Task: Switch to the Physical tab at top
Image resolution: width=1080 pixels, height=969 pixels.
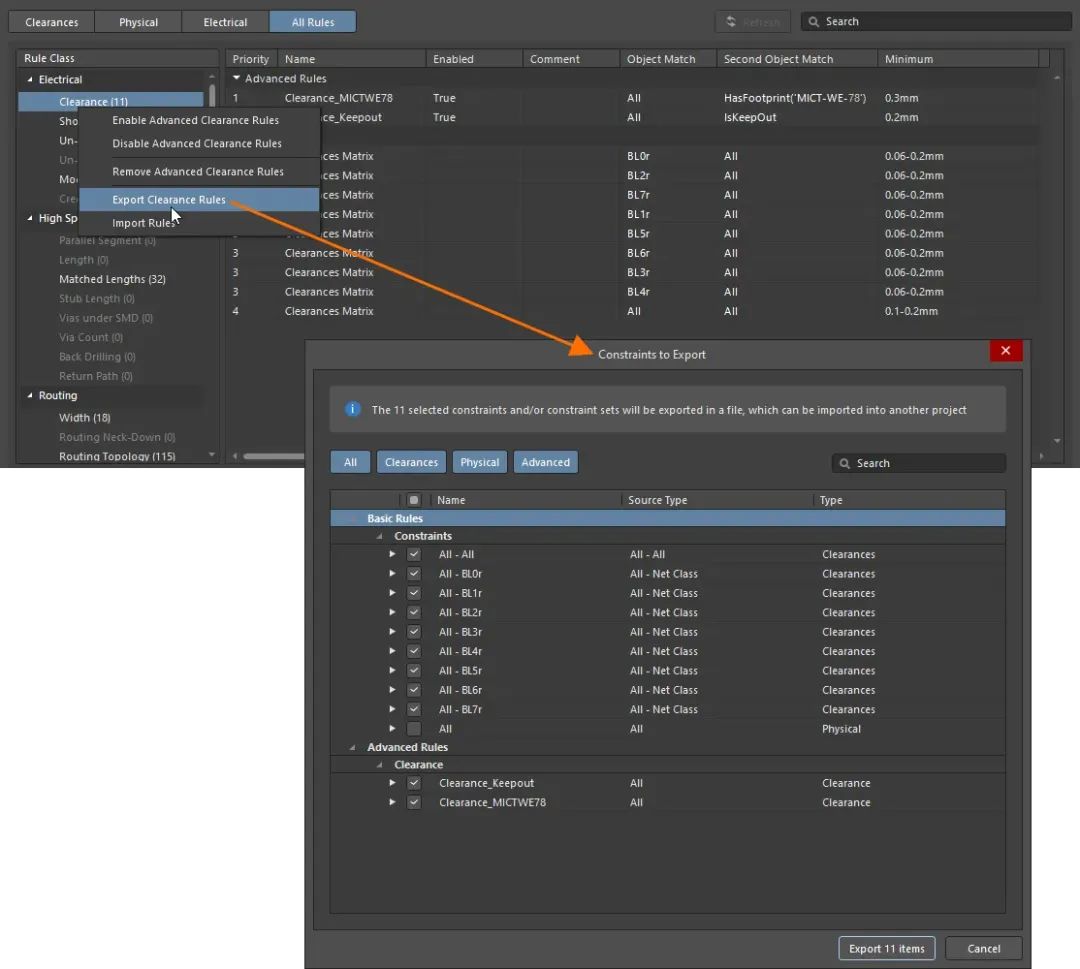Action: [138, 22]
